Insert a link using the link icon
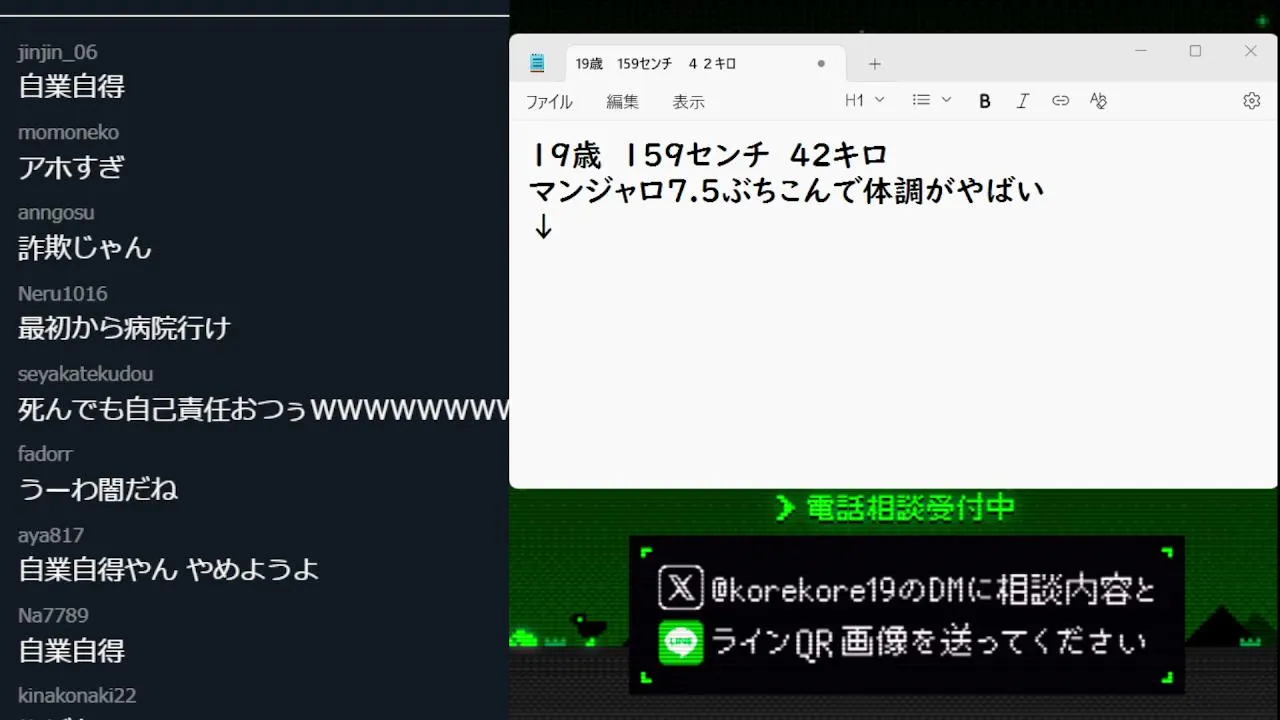The width and height of the screenshot is (1280, 720). [x=1061, y=101]
